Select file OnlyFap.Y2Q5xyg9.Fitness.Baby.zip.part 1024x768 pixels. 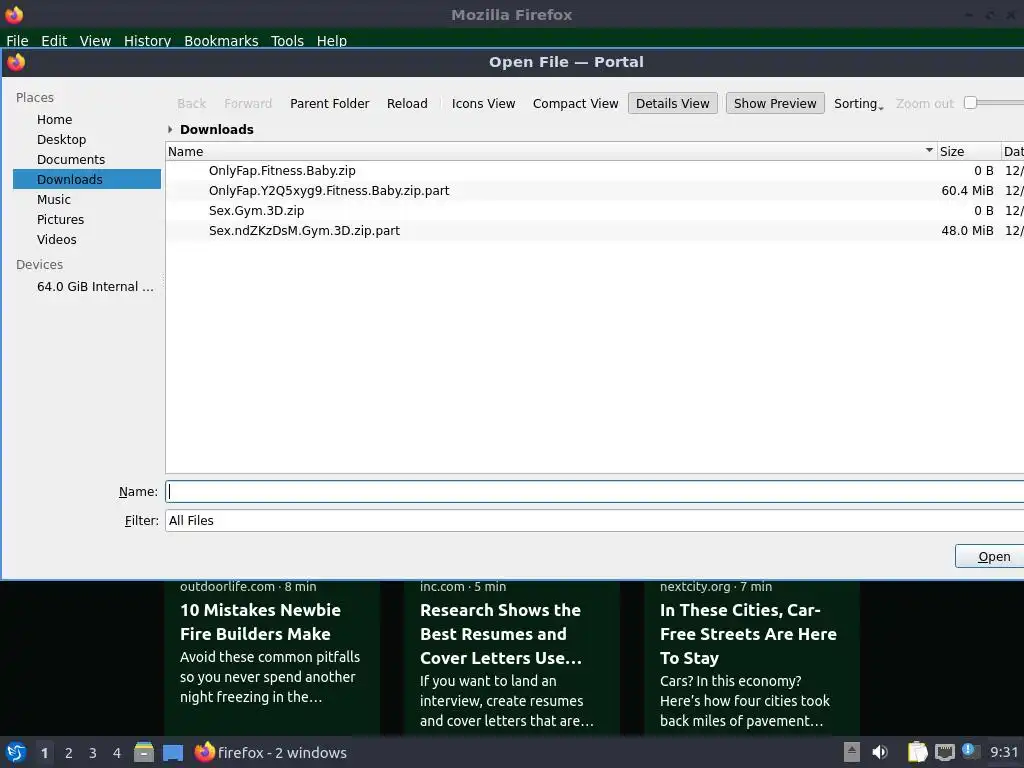(x=329, y=191)
